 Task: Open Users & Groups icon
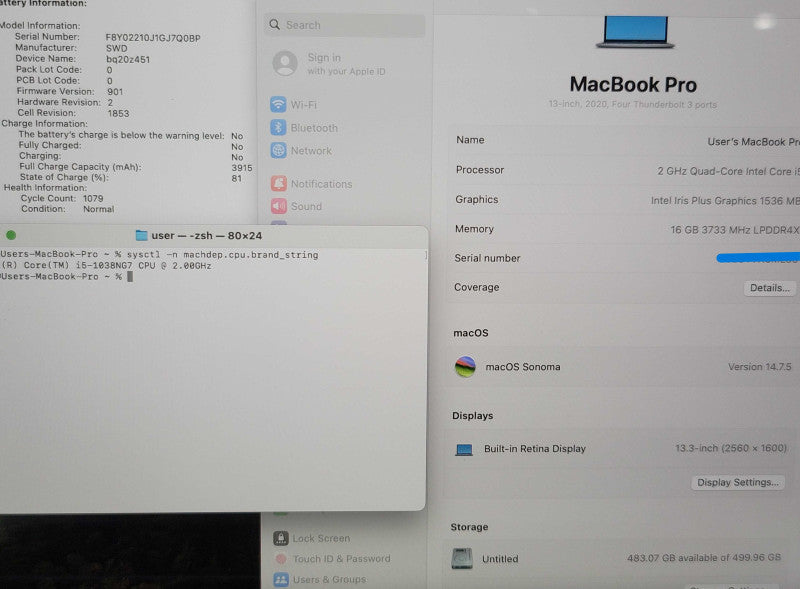pyautogui.click(x=281, y=579)
